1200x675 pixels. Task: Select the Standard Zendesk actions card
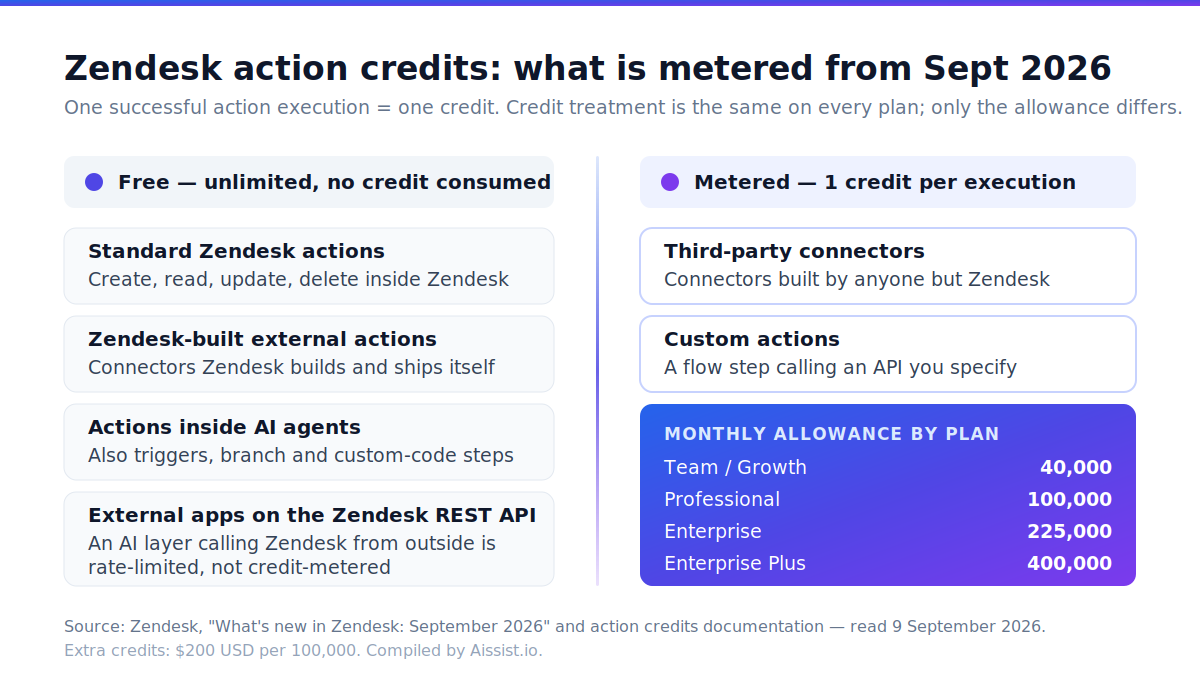coord(309,266)
